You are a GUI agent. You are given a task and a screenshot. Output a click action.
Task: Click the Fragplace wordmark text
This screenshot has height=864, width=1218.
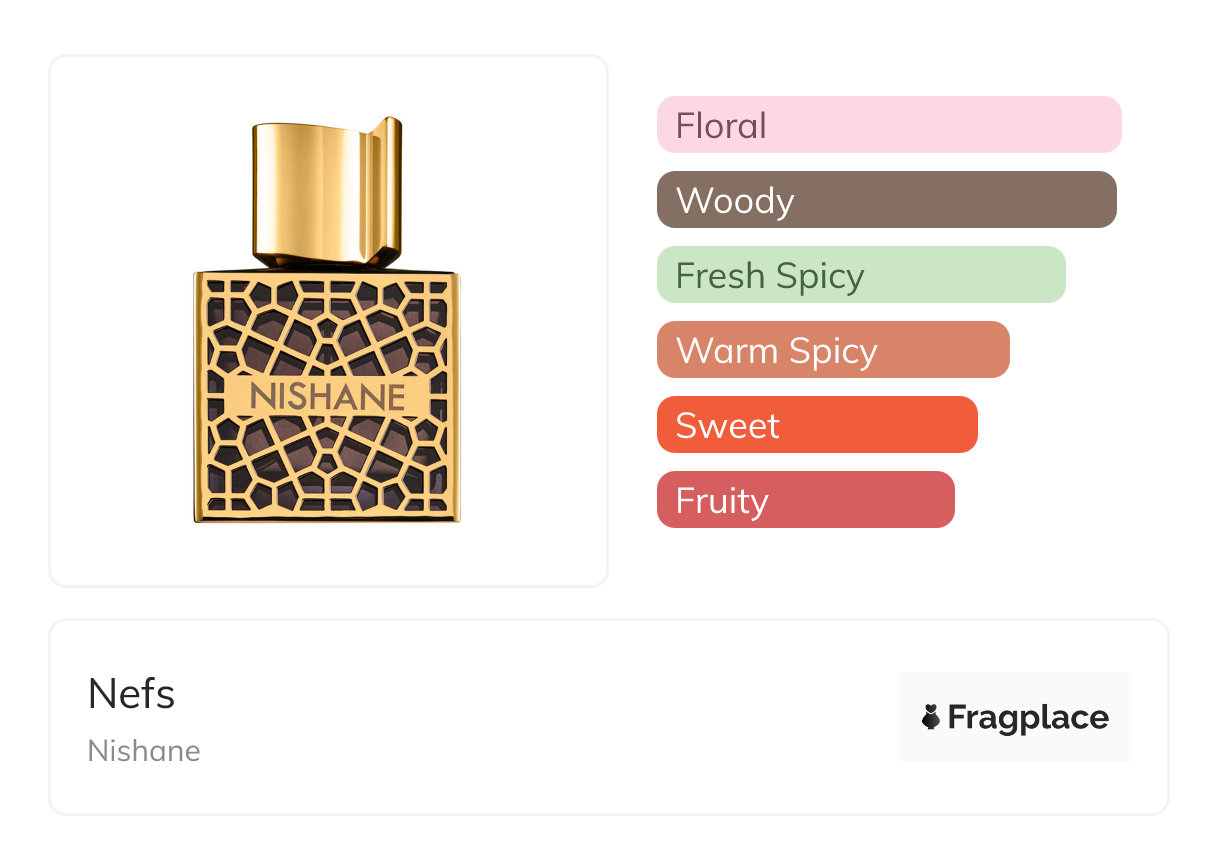1028,717
